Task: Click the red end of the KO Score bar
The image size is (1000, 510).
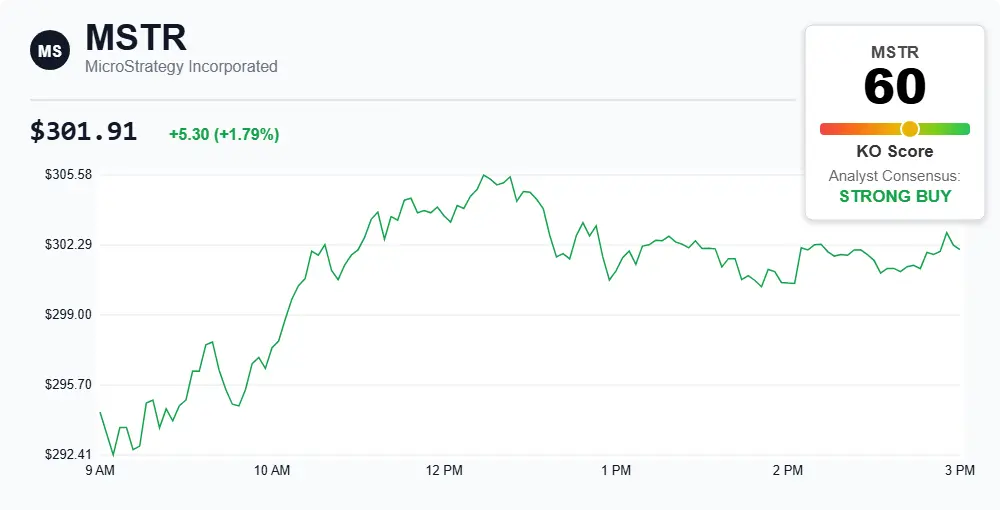Action: coord(828,128)
